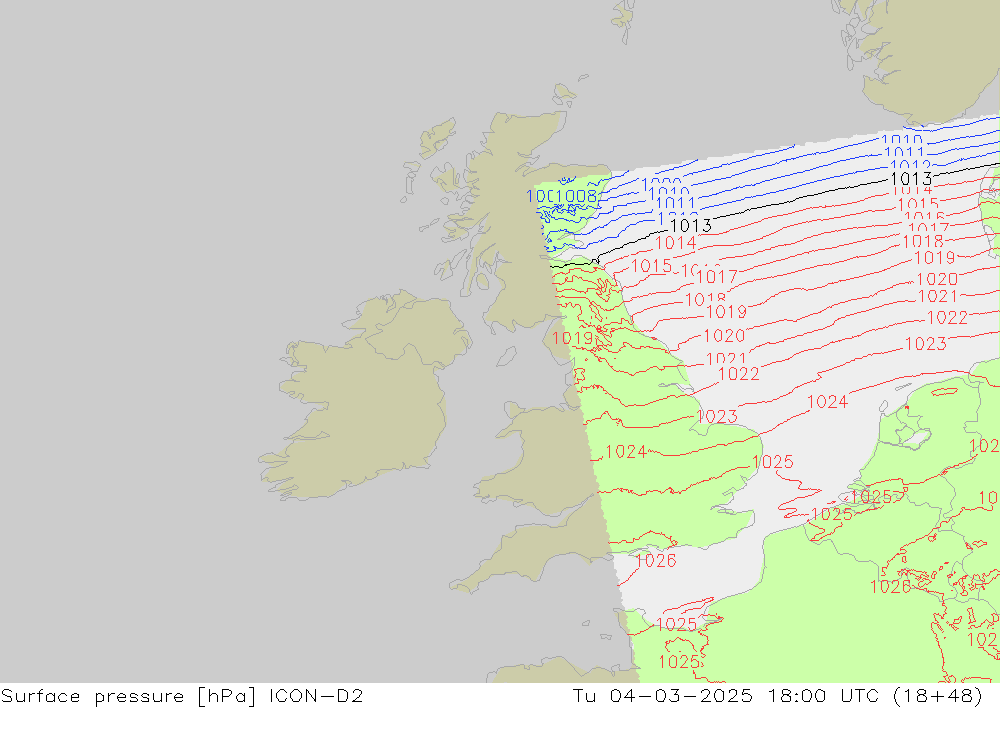
Task: Click the easternmost 1018 isobar label
Action: (923, 241)
